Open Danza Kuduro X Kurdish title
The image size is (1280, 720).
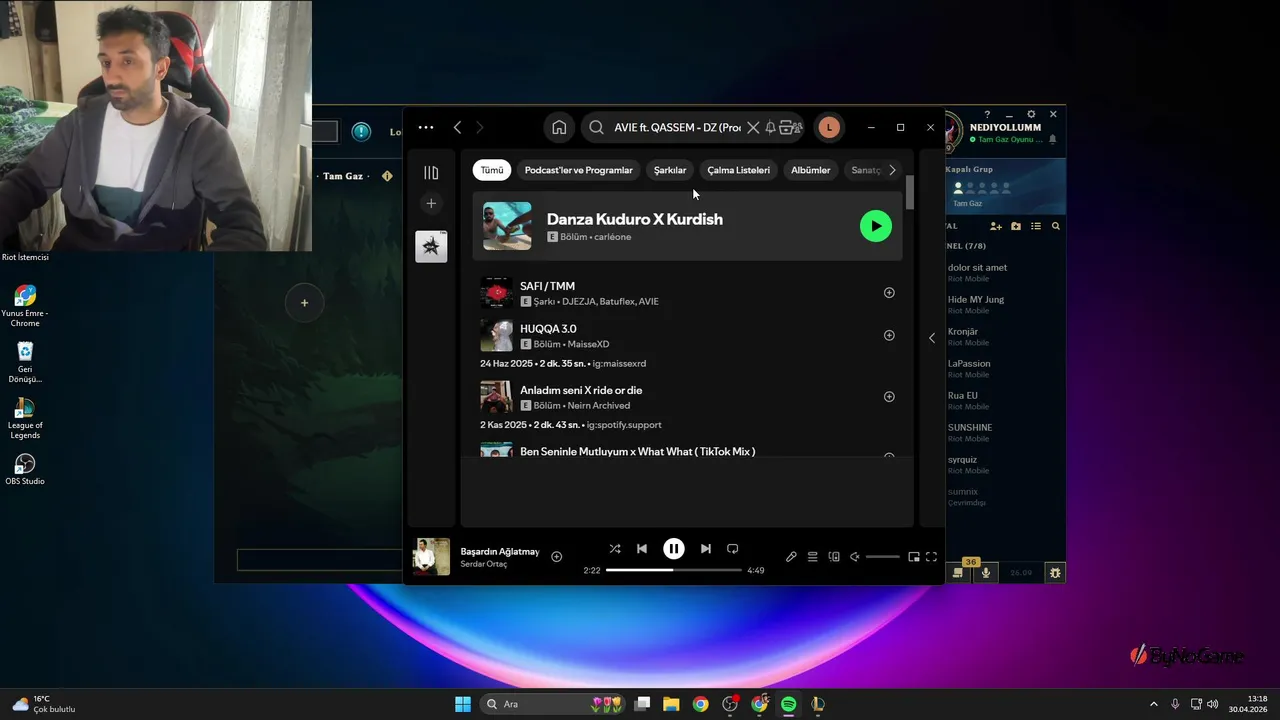635,219
